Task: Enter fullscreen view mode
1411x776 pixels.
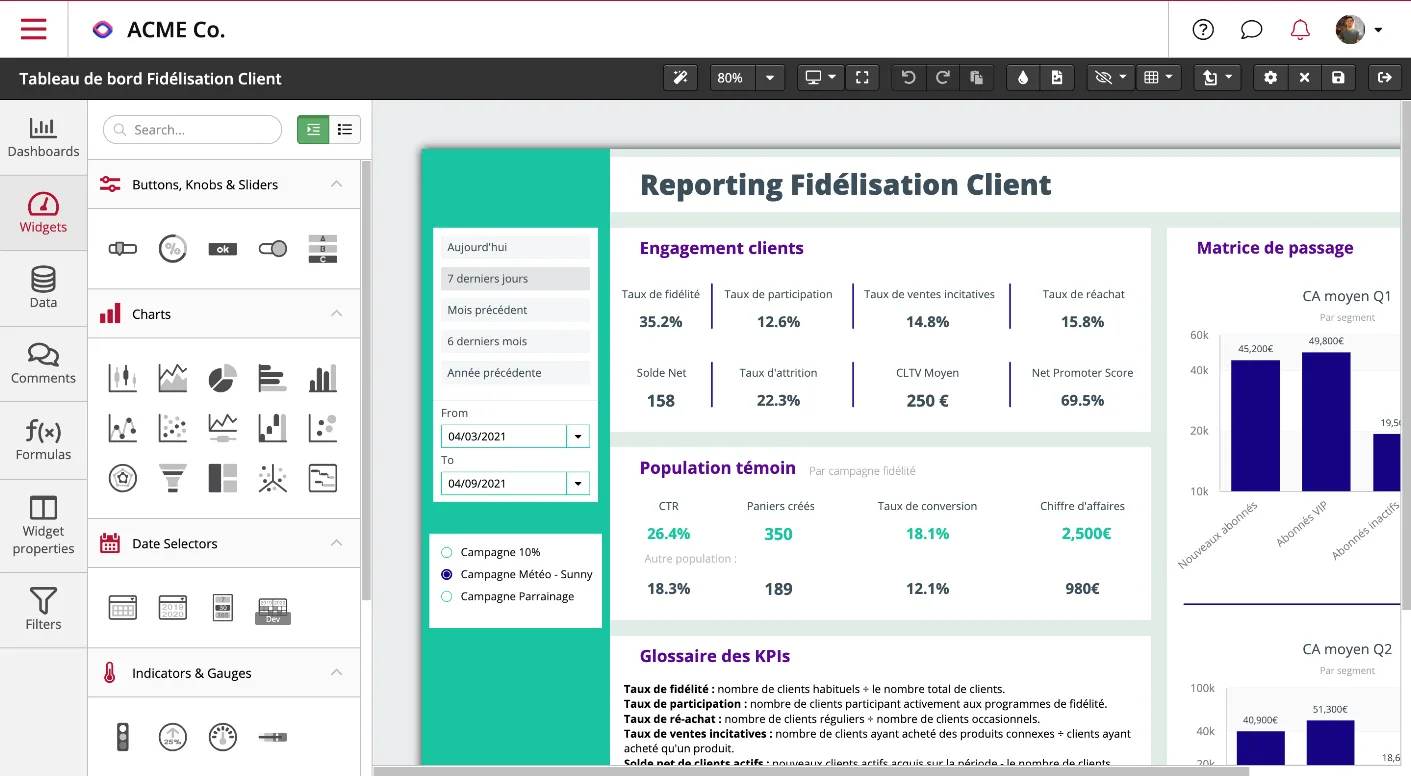Action: click(x=862, y=78)
